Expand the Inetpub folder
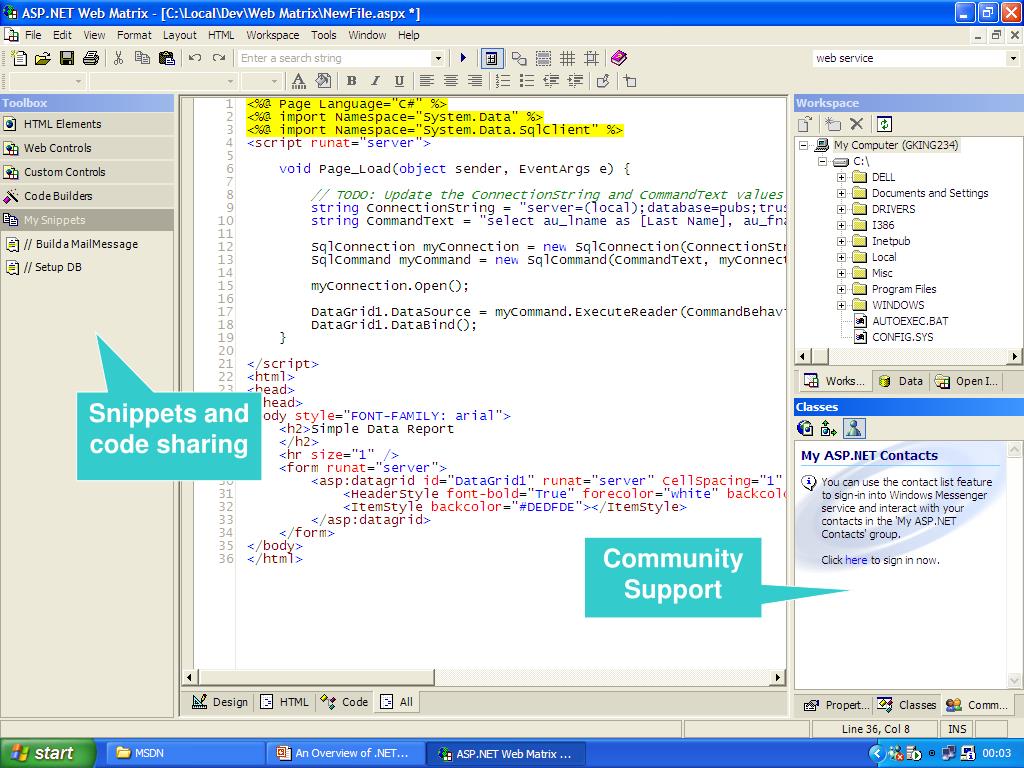Screen dimensions: 1024x768 coord(841,241)
